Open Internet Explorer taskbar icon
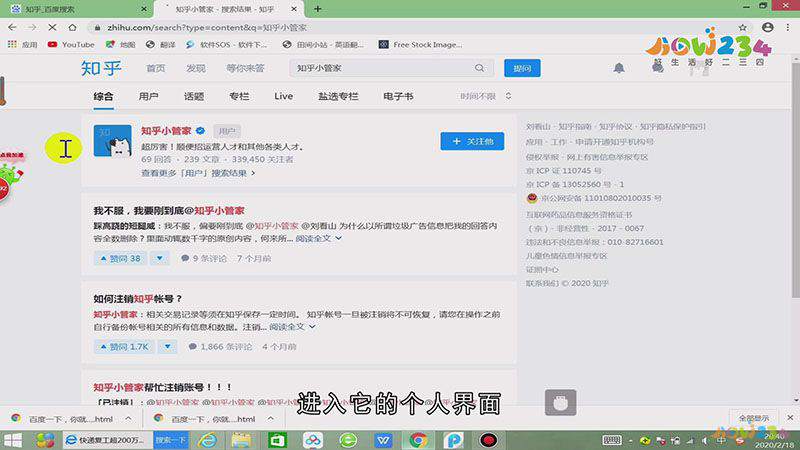 pos(207,440)
